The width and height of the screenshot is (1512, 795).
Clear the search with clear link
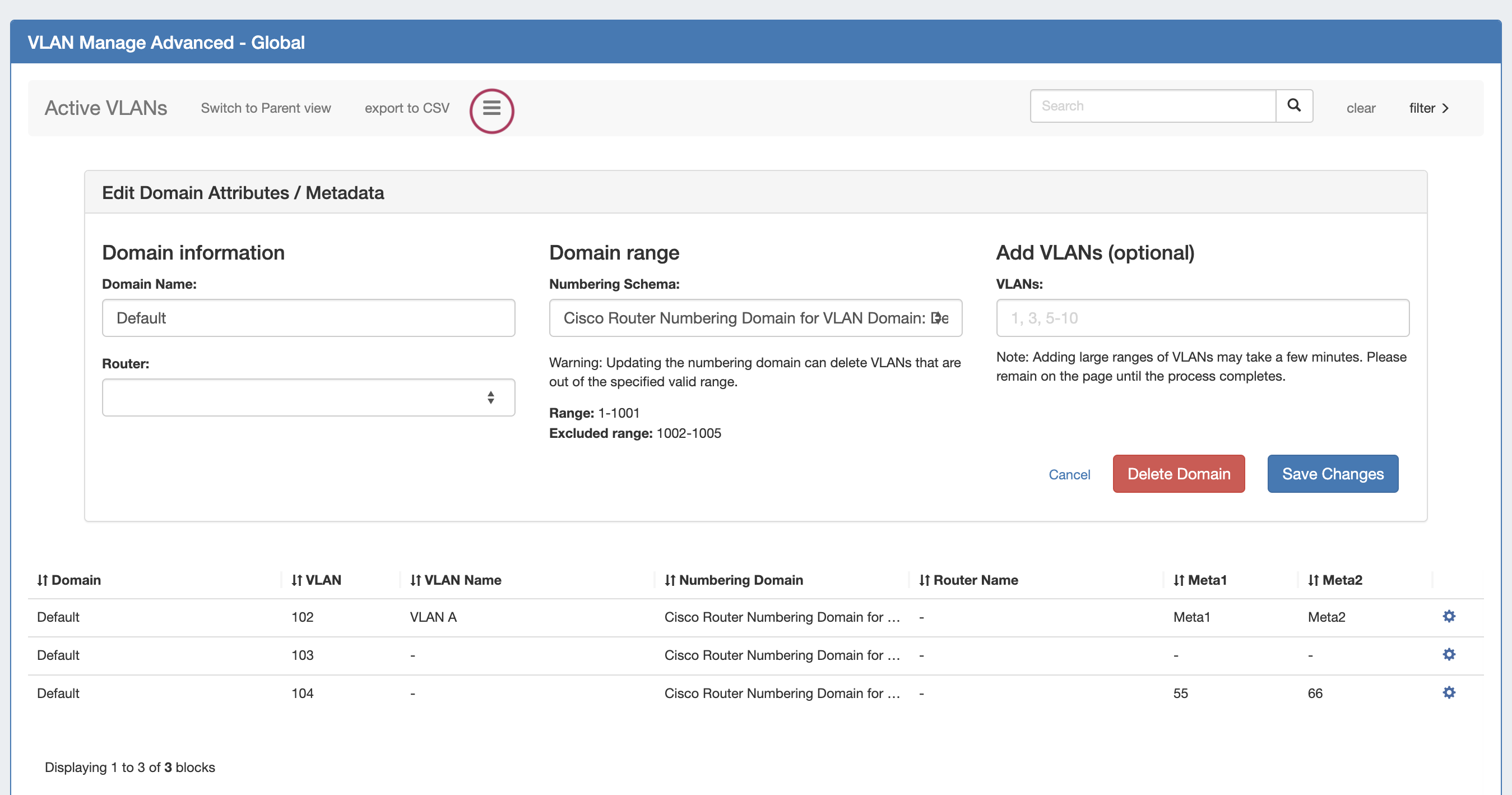tap(1360, 108)
